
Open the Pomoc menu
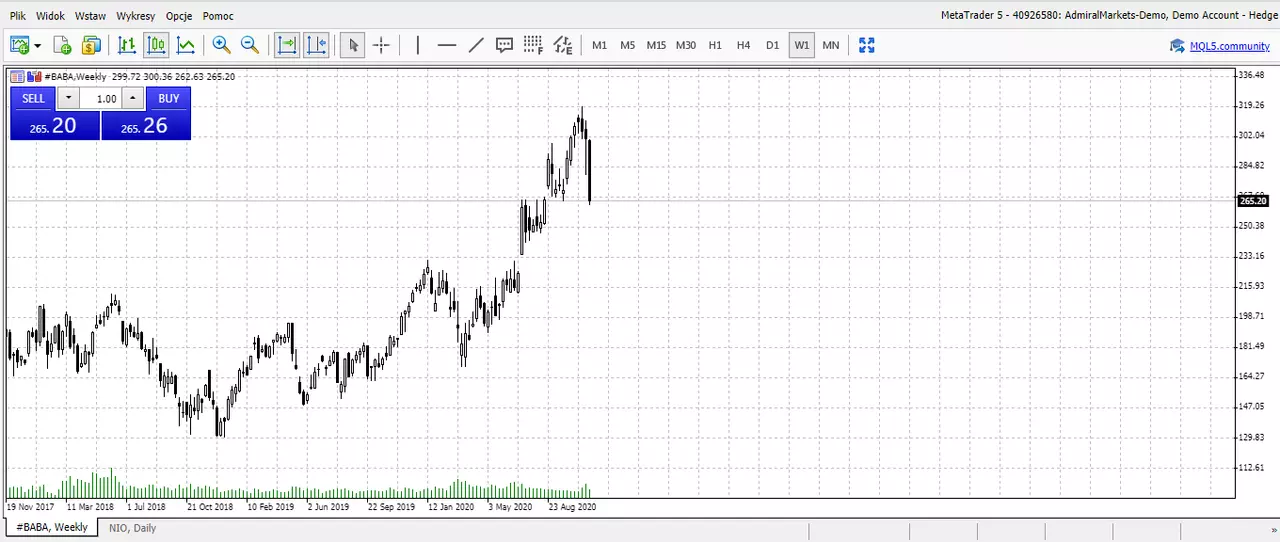pyautogui.click(x=218, y=16)
